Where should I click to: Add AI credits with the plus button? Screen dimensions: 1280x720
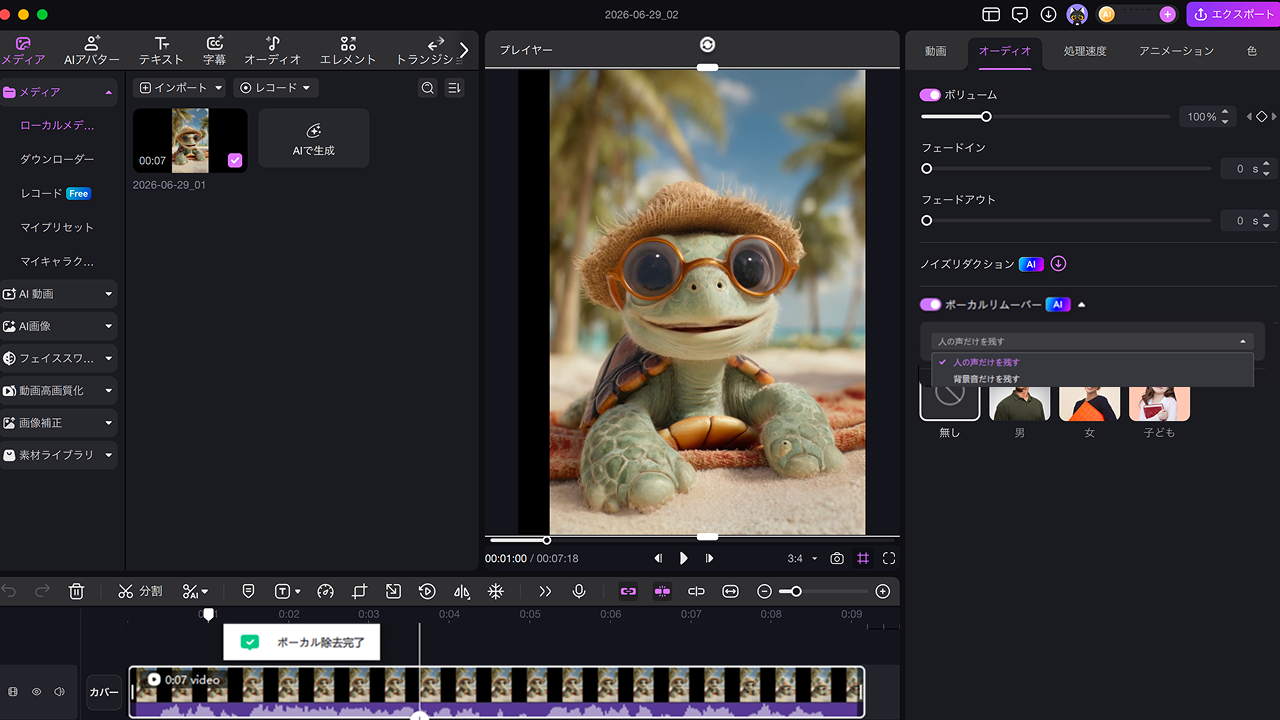point(1167,14)
